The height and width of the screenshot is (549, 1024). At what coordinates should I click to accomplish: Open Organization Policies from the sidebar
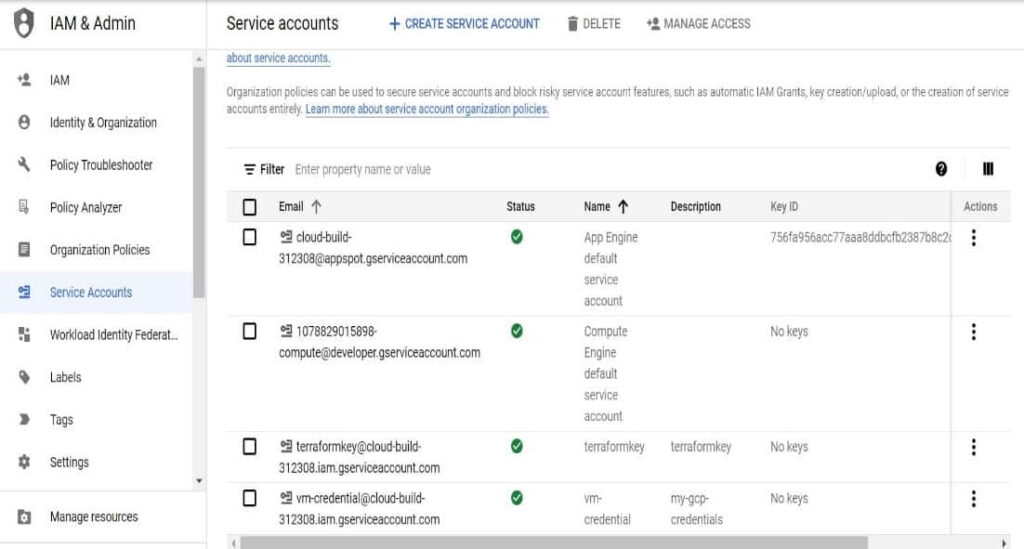[99, 250]
